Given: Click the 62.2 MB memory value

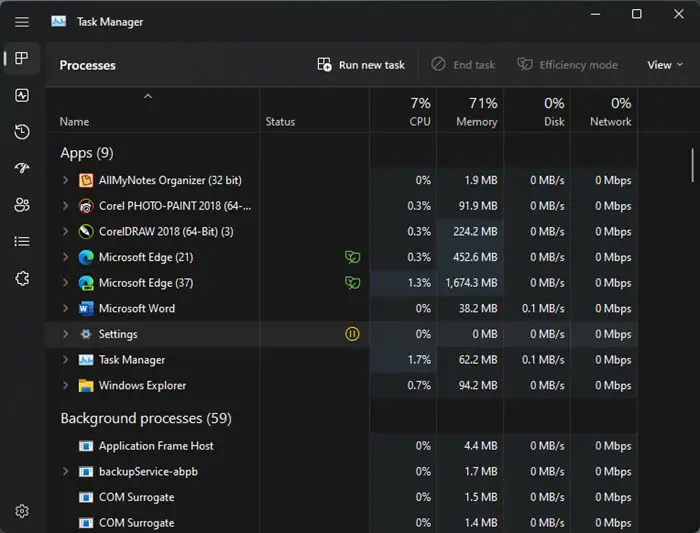Looking at the screenshot, I should pos(478,360).
